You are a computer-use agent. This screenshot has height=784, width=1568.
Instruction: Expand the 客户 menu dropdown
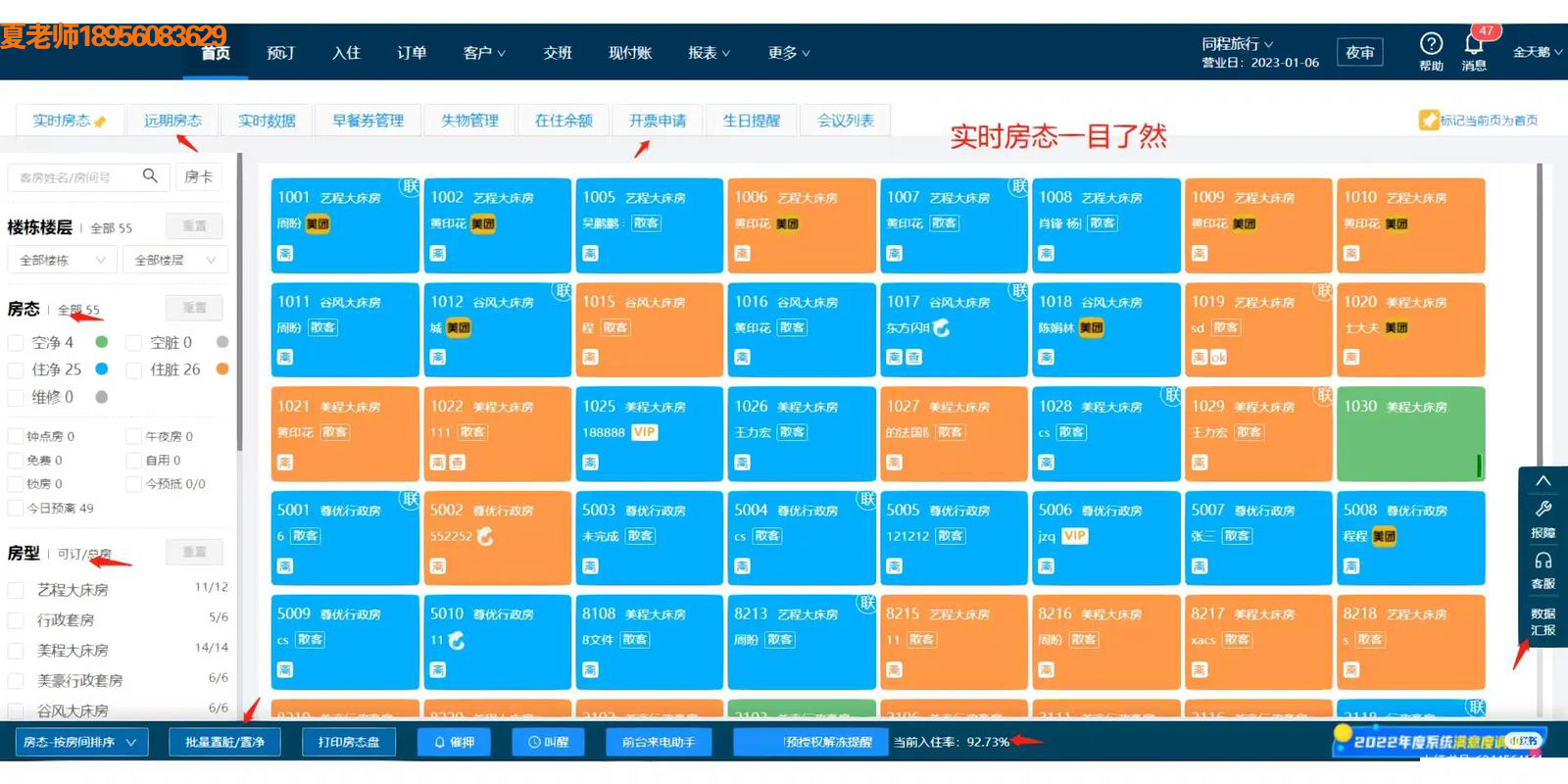pyautogui.click(x=484, y=53)
